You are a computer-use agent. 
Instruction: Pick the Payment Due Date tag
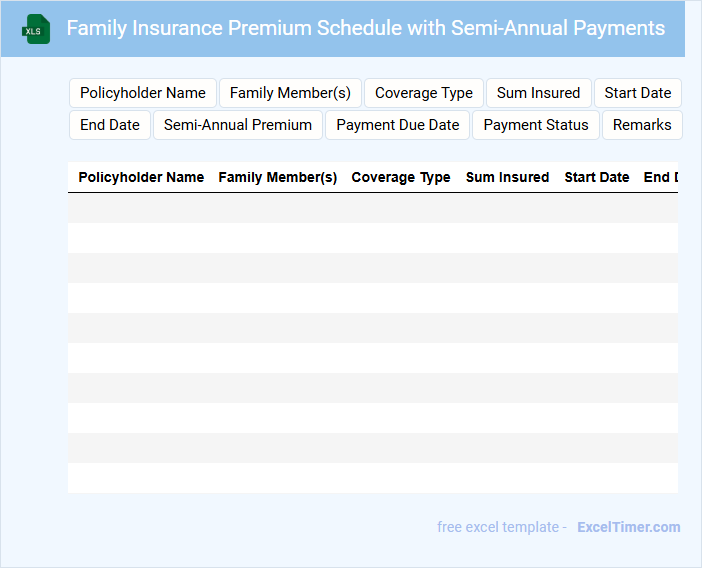398,125
